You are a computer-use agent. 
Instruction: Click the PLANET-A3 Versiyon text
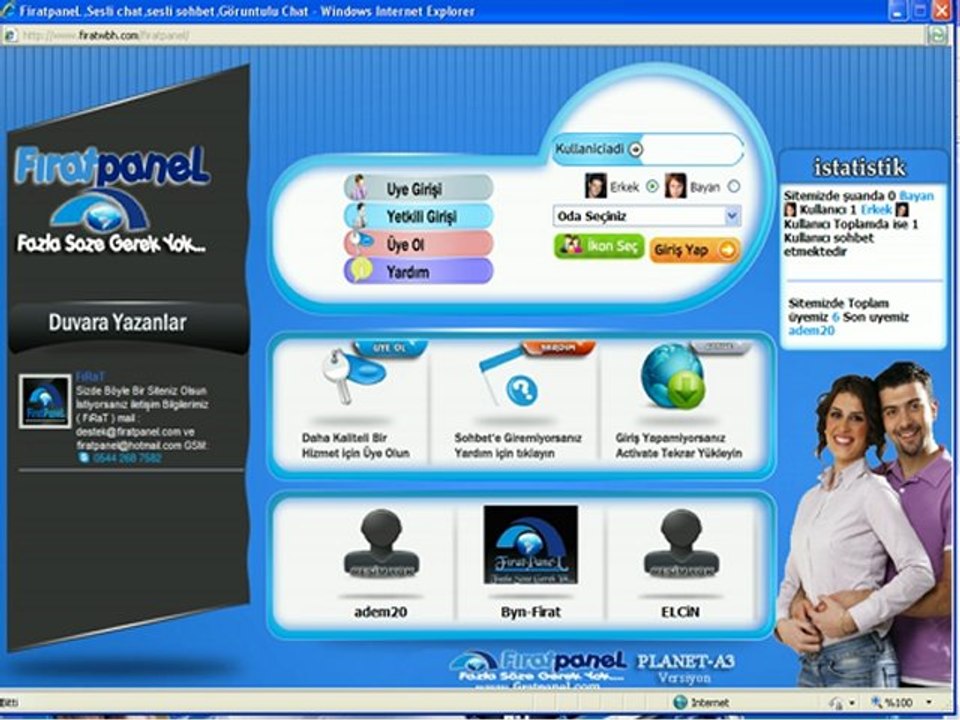click(685, 669)
